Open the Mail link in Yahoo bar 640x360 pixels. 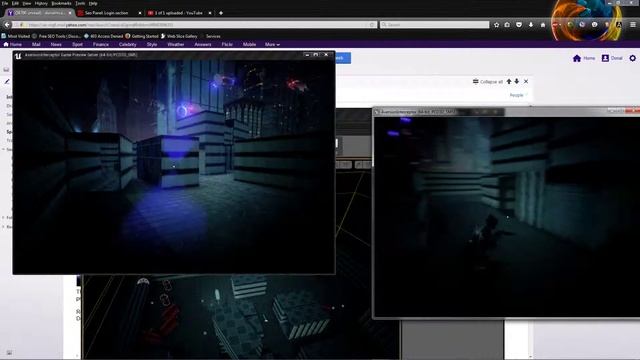pyautogui.click(x=36, y=44)
